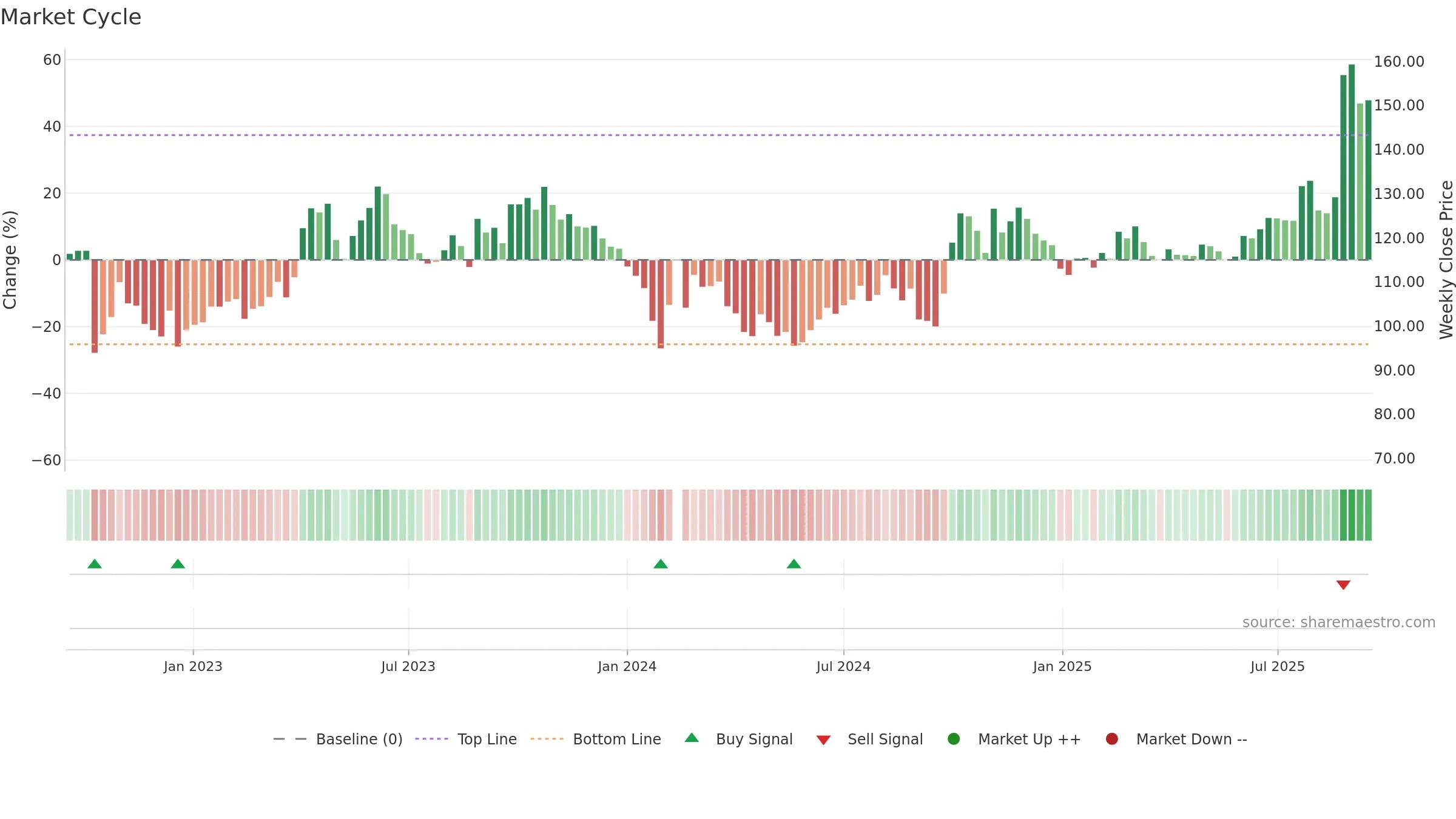Click the green Buy Signal triangle in the legend
Image resolution: width=1456 pixels, height=819 pixels.
tap(692, 738)
